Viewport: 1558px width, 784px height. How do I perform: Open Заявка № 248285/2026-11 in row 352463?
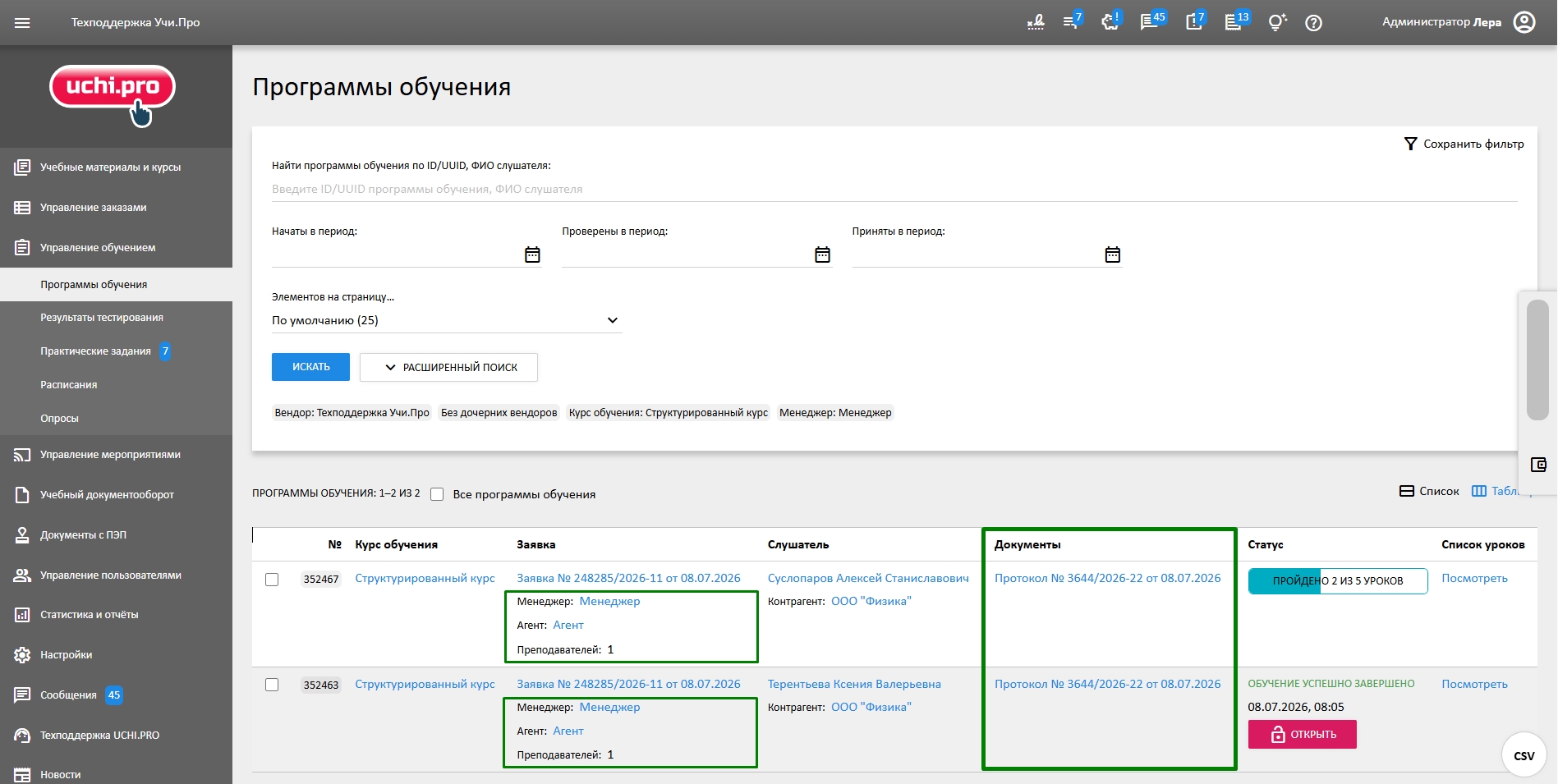point(628,684)
